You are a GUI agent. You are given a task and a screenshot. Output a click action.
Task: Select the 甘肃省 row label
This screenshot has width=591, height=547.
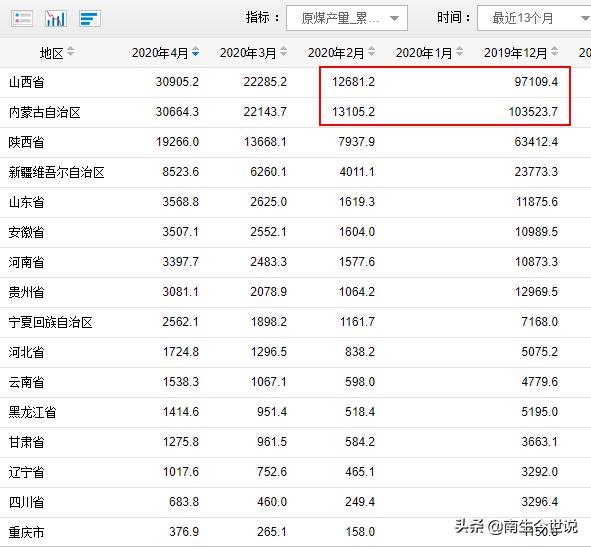point(26,442)
